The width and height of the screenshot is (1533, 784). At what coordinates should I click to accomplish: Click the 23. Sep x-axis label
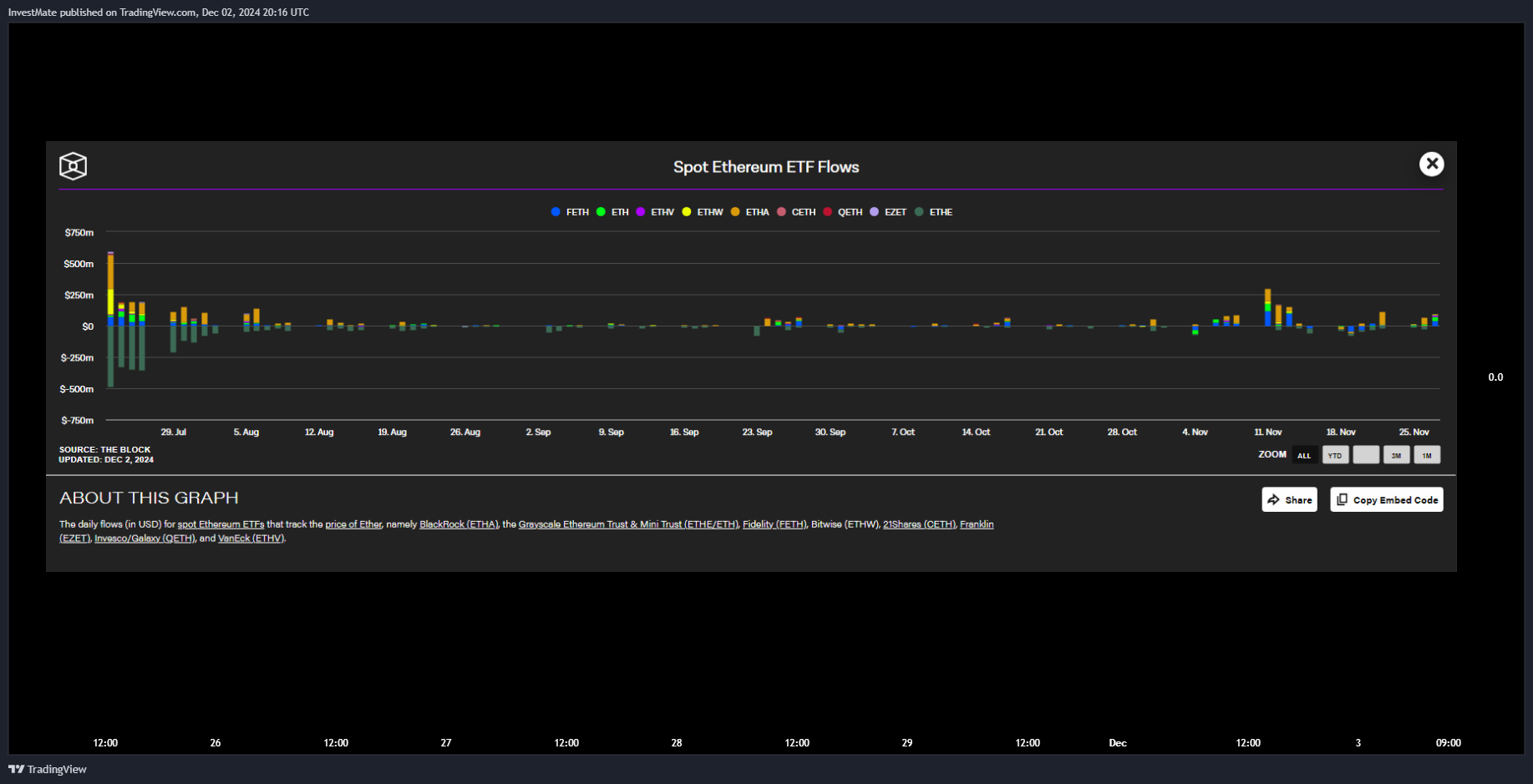coord(757,432)
